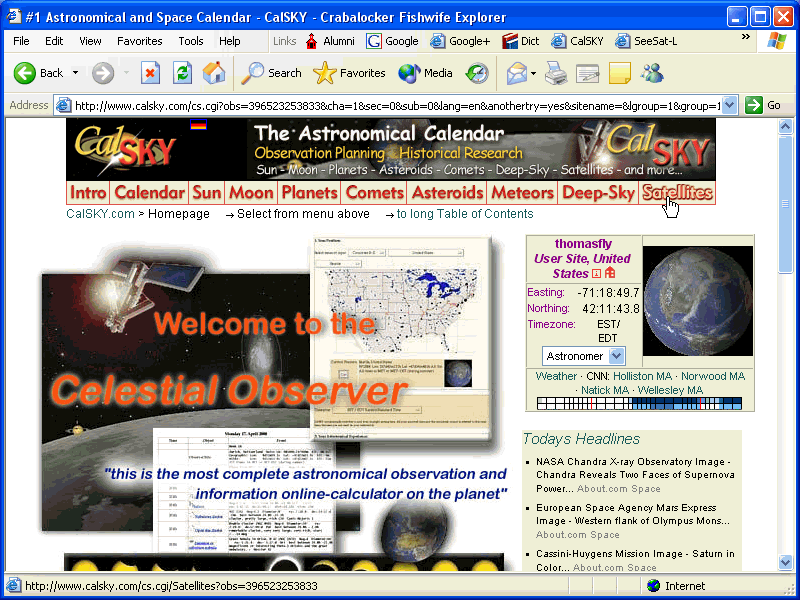
Task: Select the Deep-Sky tab on CalSKY
Action: pos(598,193)
